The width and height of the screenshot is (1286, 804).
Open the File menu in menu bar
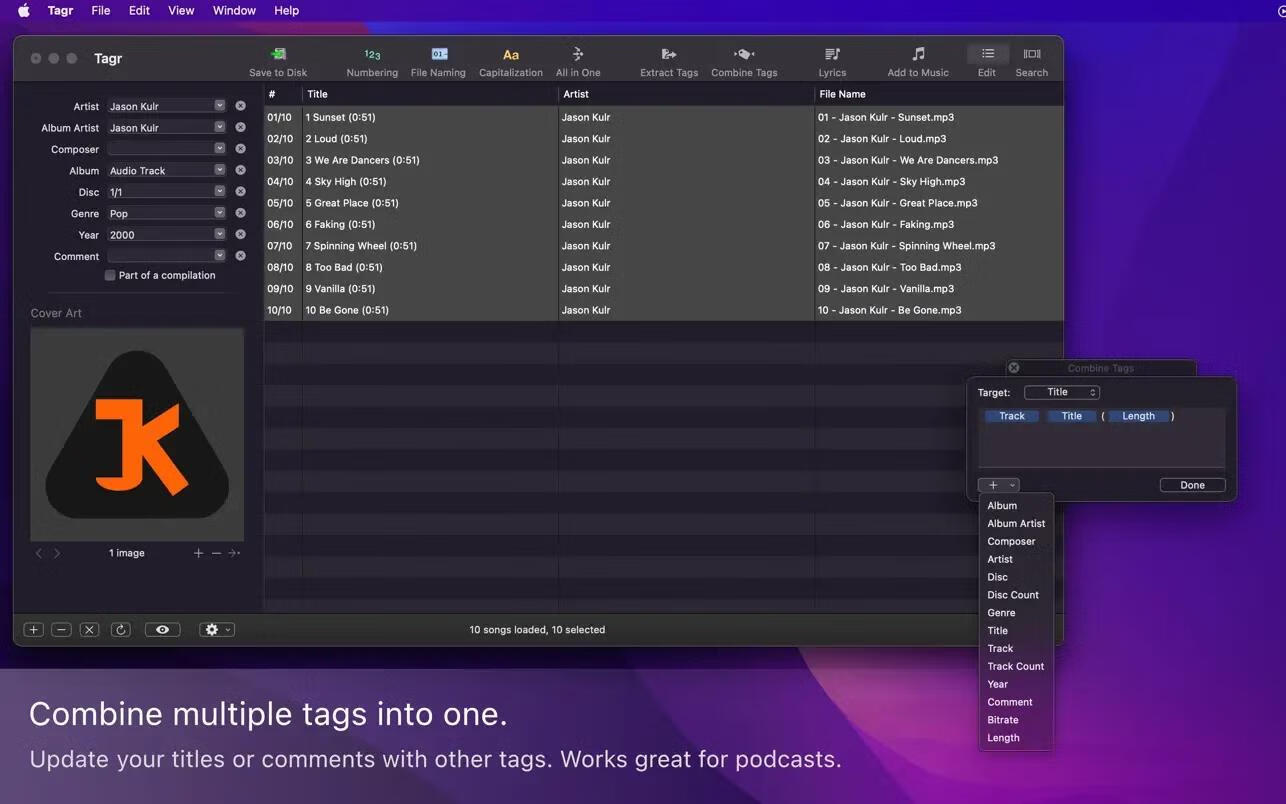pos(101,10)
